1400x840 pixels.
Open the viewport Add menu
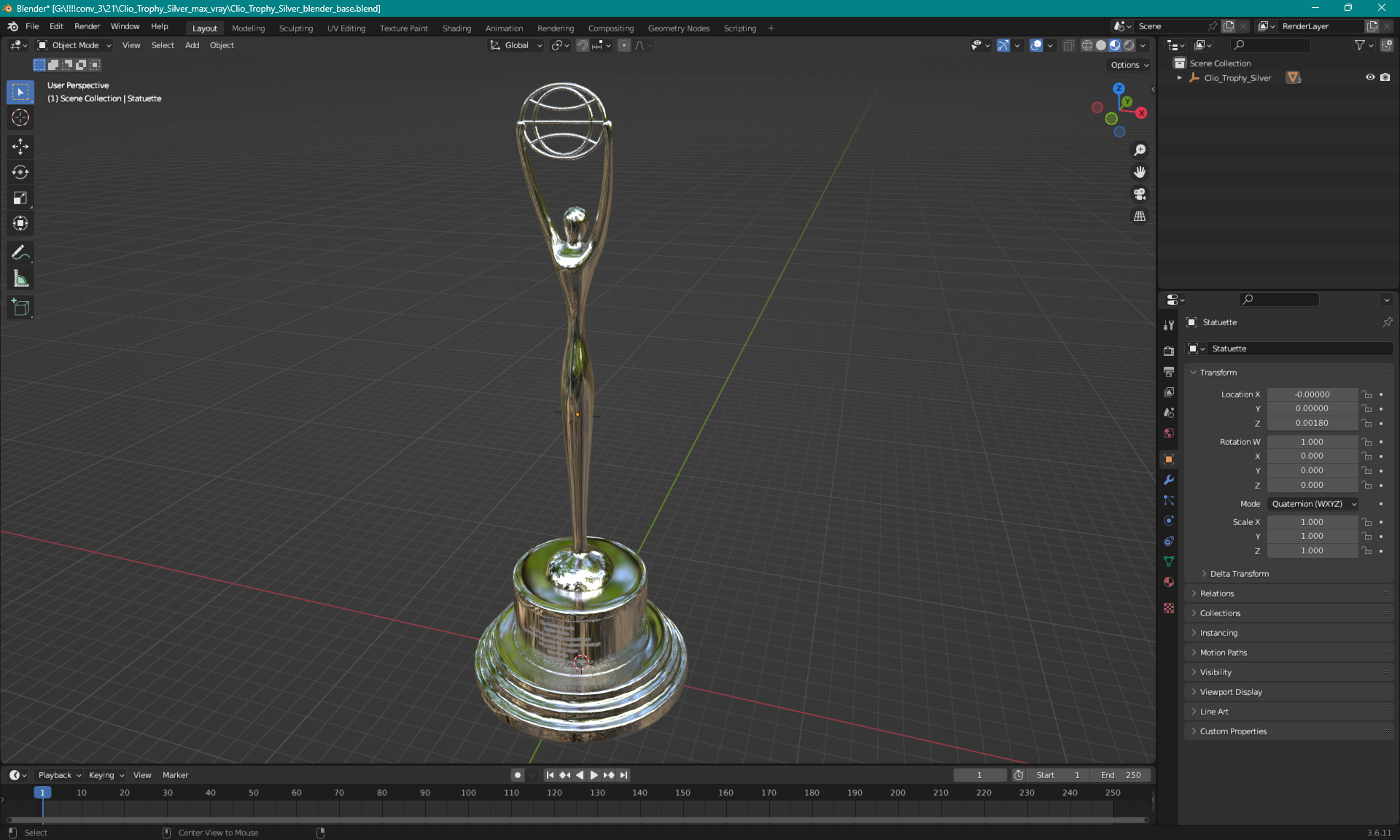click(192, 45)
